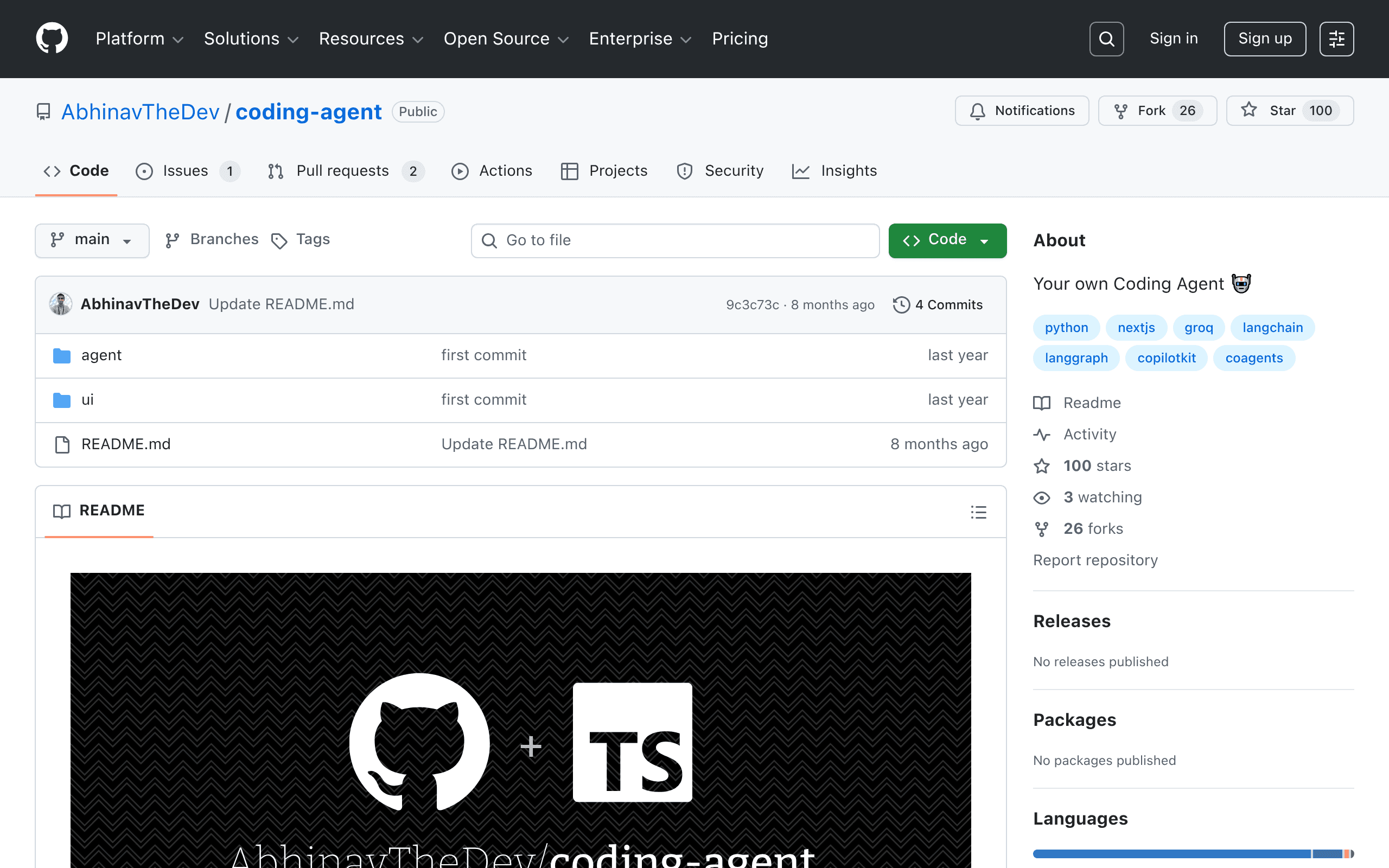Click the Sign up button
Viewport: 1389px width, 868px height.
[x=1264, y=39]
